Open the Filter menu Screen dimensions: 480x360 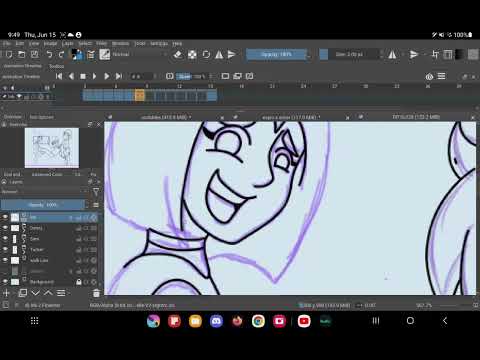(101, 43)
